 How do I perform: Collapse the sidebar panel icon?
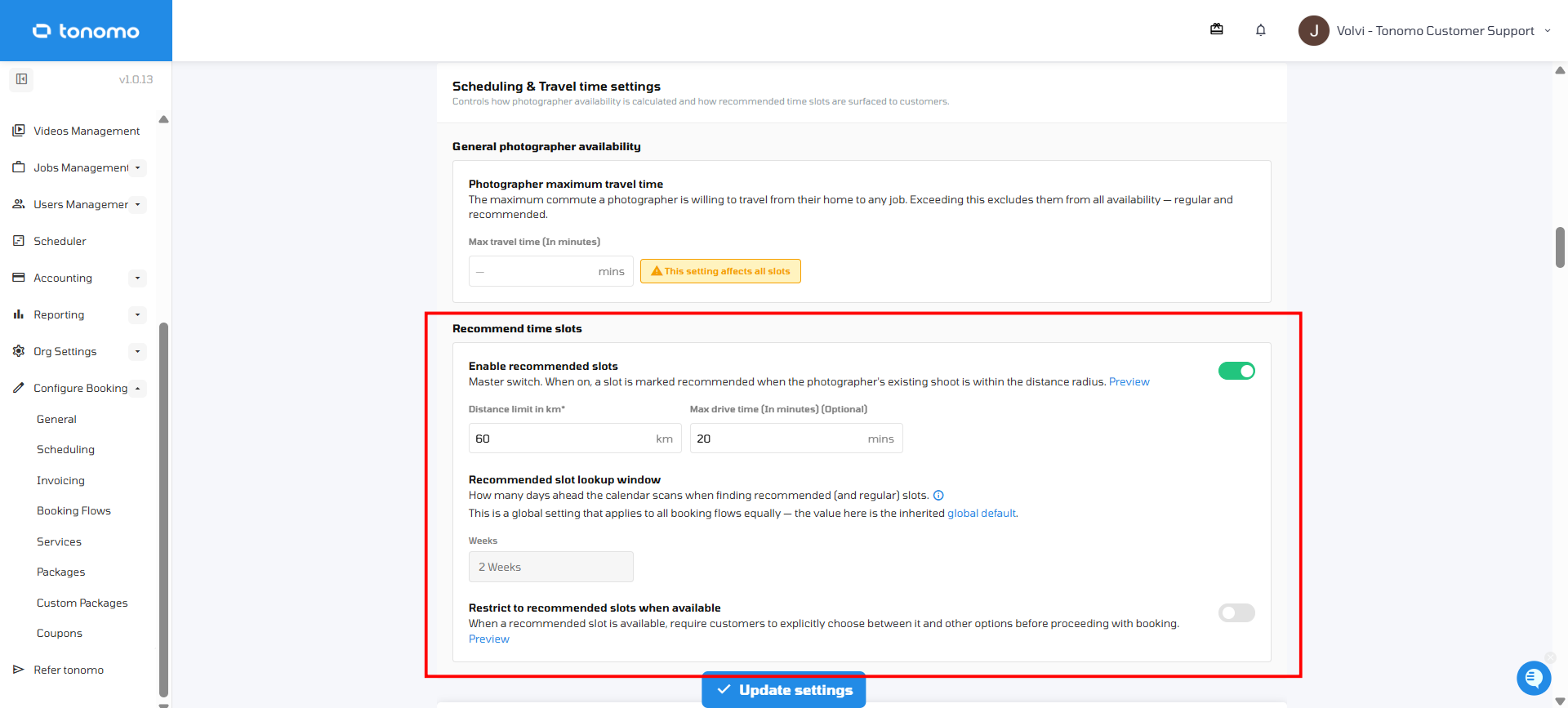pyautogui.click(x=22, y=79)
